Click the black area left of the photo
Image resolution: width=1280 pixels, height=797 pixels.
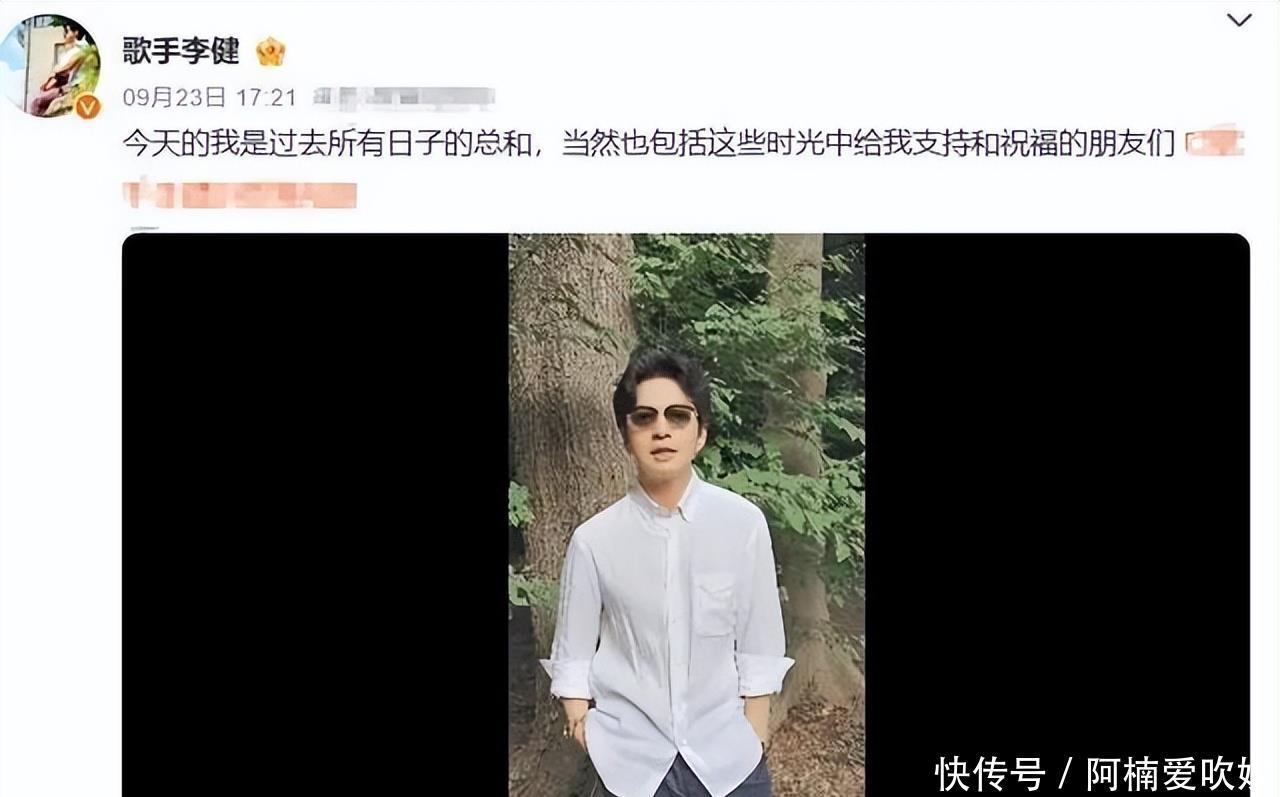[315, 515]
